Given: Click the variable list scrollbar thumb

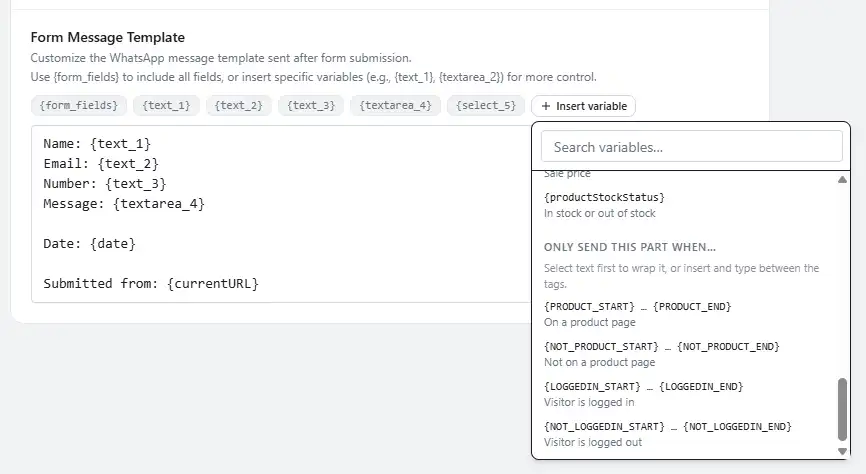Looking at the screenshot, I should [842, 409].
